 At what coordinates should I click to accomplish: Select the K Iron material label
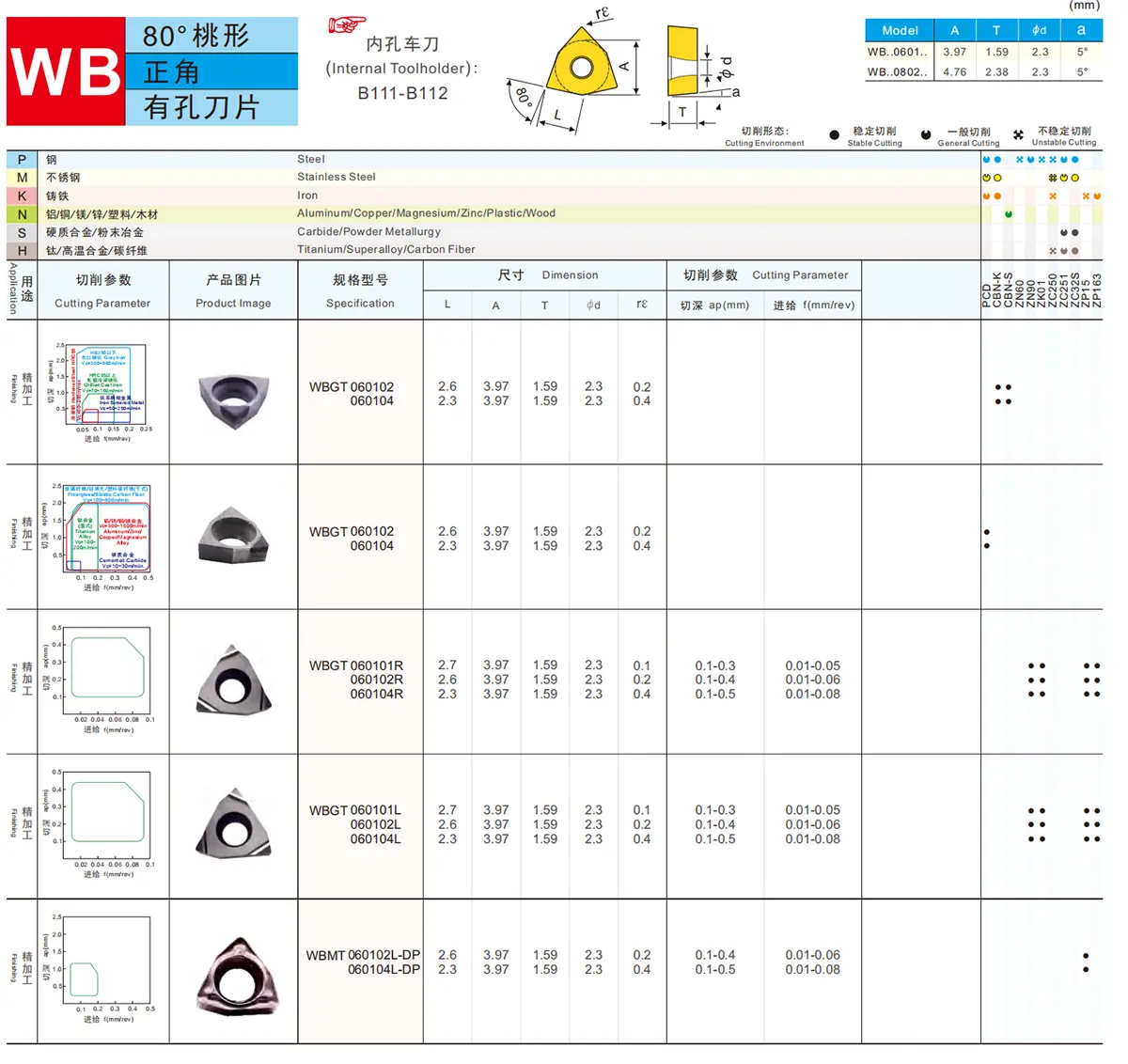(x=22, y=196)
